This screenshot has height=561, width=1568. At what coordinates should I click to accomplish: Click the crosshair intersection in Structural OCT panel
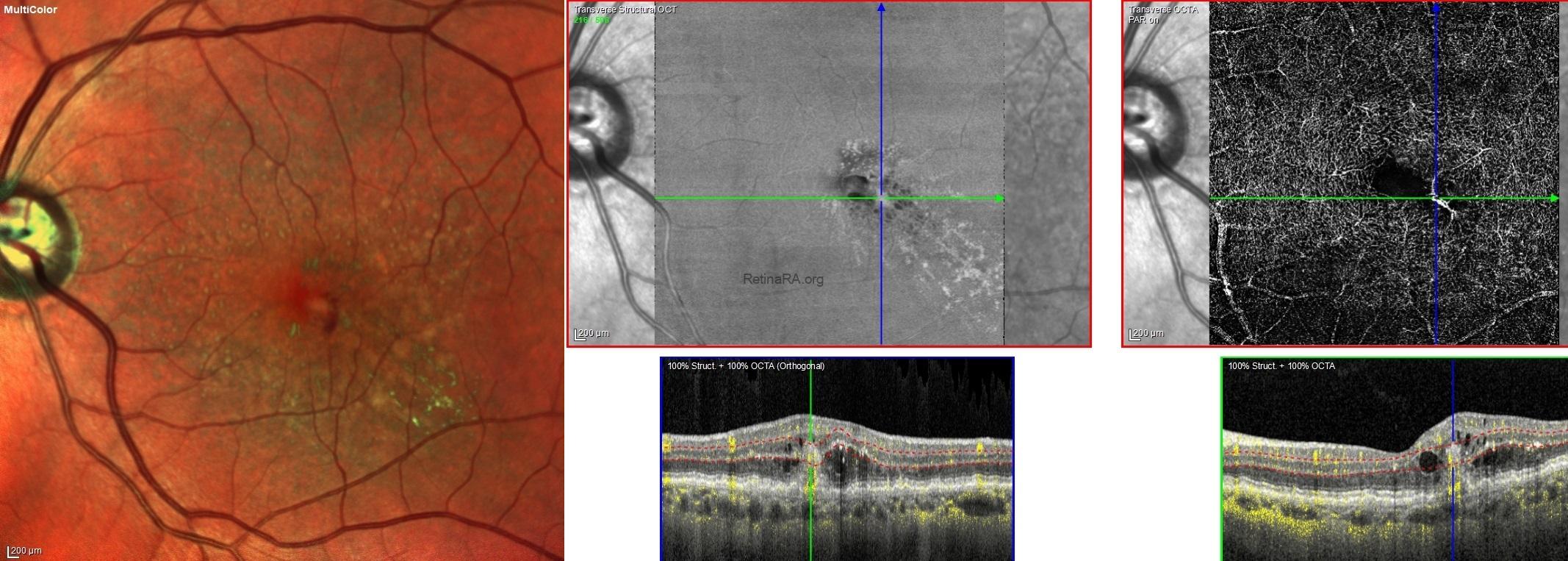click(881, 199)
